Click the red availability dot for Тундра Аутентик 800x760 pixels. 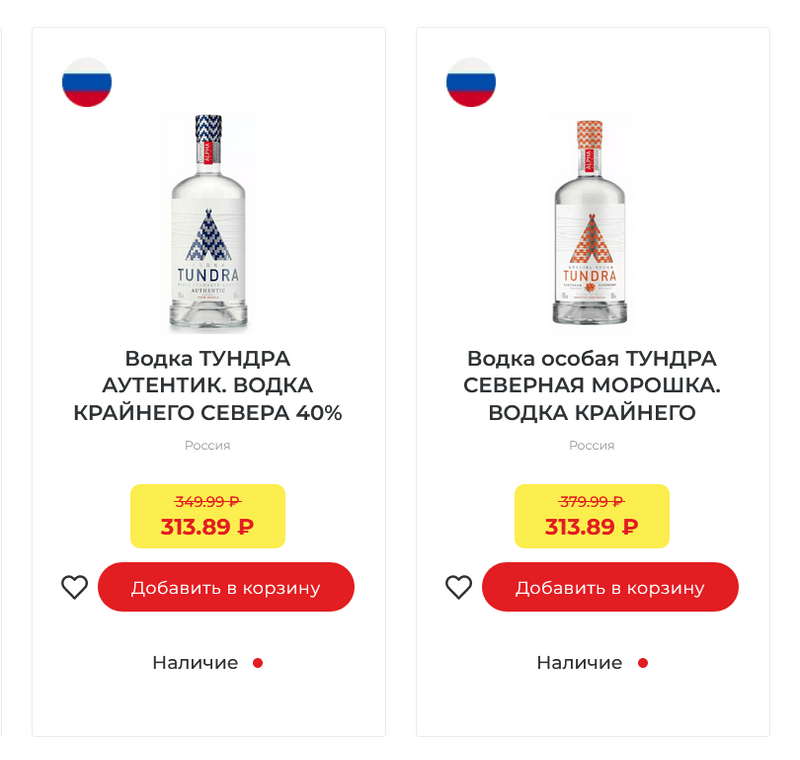258,663
